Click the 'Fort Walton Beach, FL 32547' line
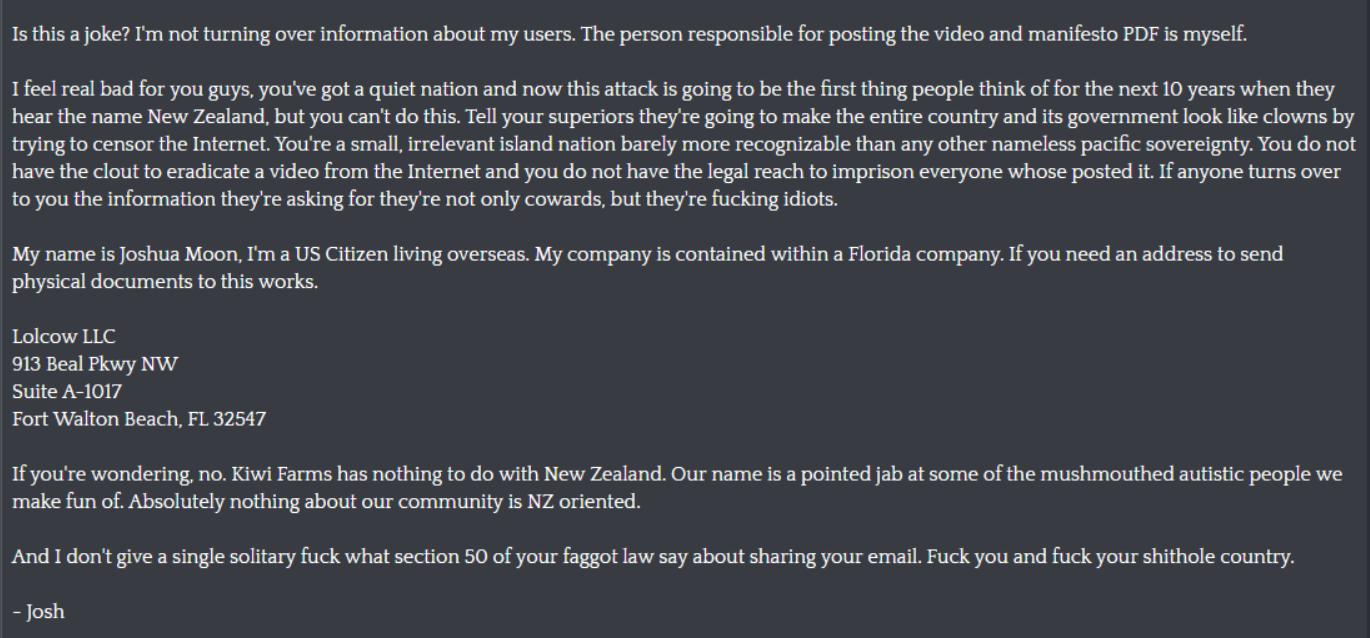This screenshot has width=1370, height=638. (139, 419)
